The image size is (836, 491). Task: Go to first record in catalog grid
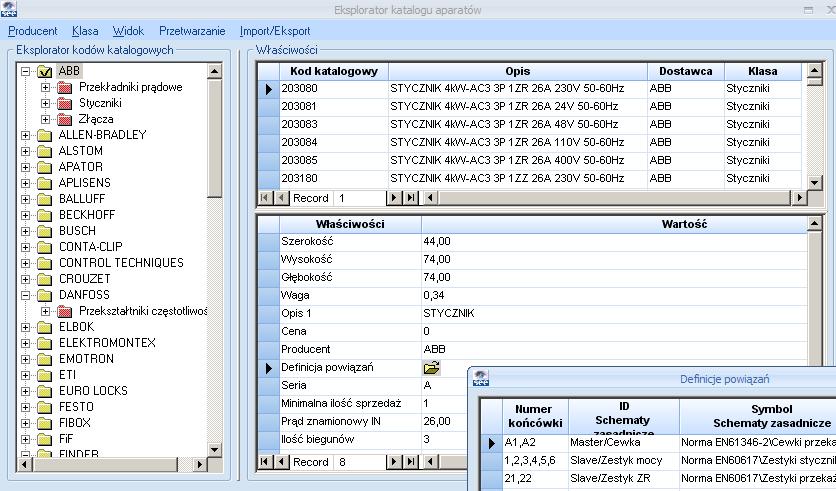click(264, 198)
